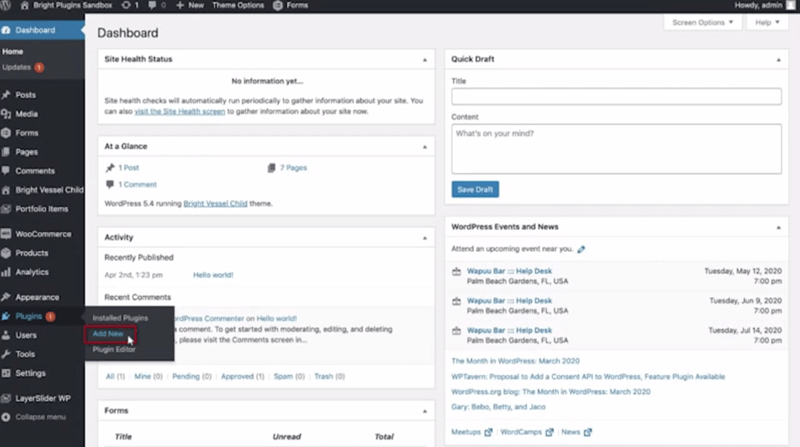This screenshot has width=800, height=447.
Task: Open WPTavern Consent API proposal article
Action: coord(588,377)
